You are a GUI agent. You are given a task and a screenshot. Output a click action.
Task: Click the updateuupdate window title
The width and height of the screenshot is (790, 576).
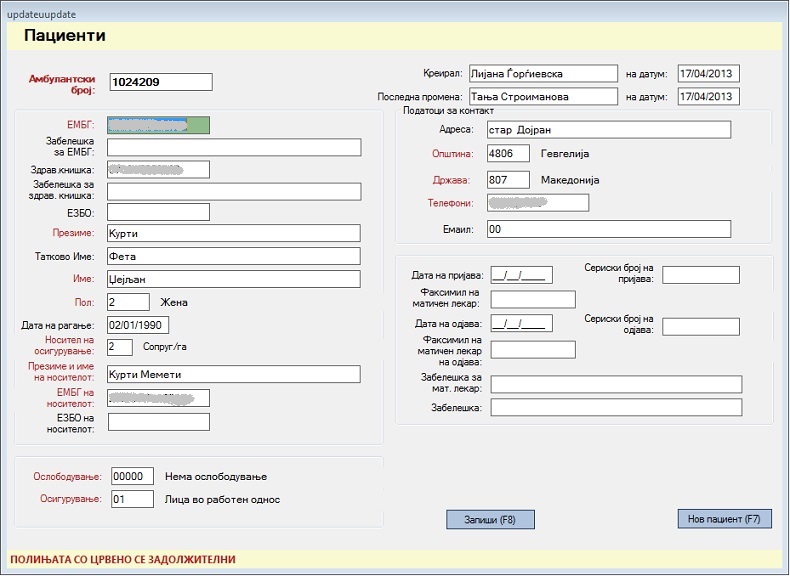coord(41,14)
